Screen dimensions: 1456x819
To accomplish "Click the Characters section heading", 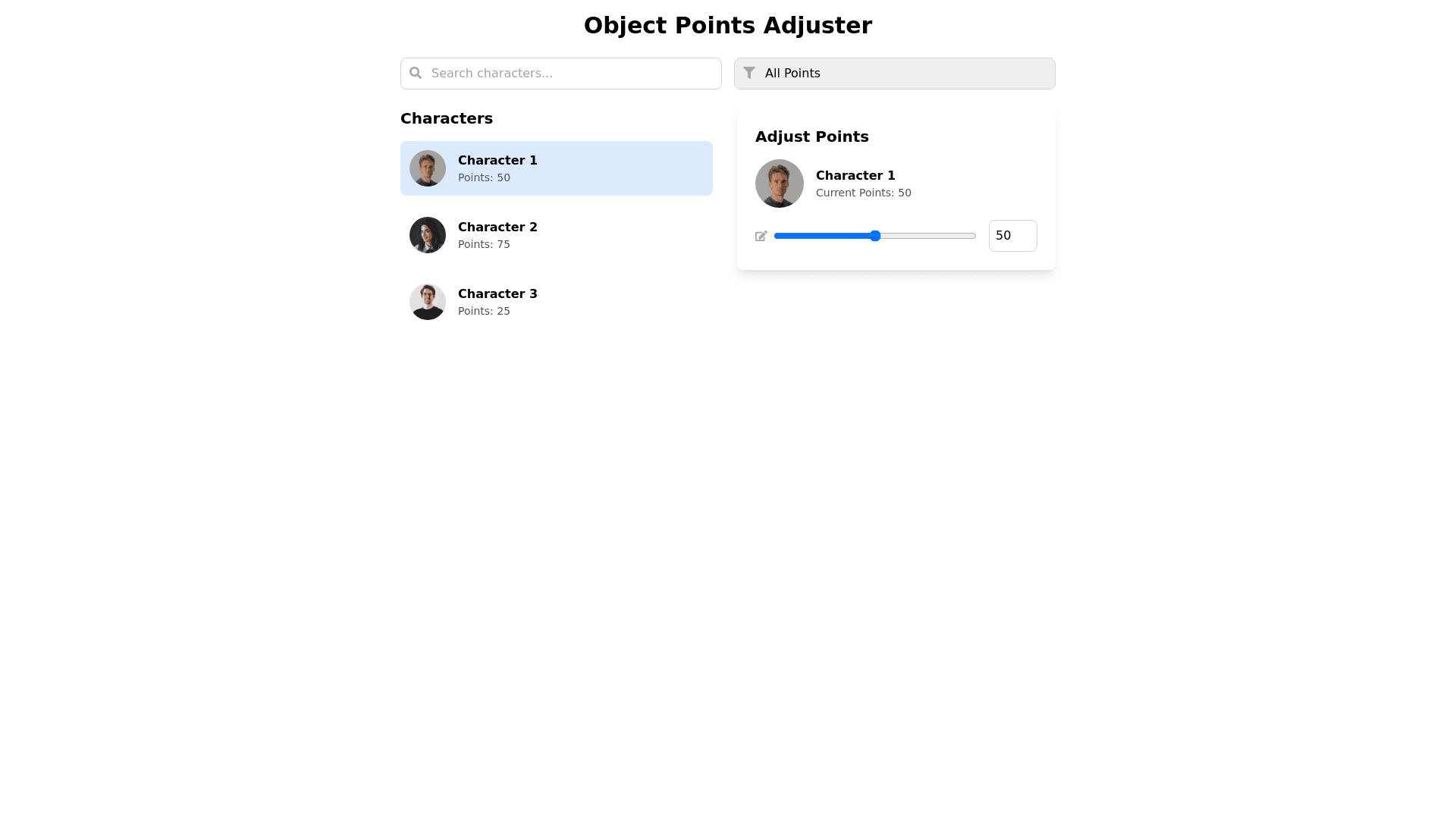I will [447, 118].
